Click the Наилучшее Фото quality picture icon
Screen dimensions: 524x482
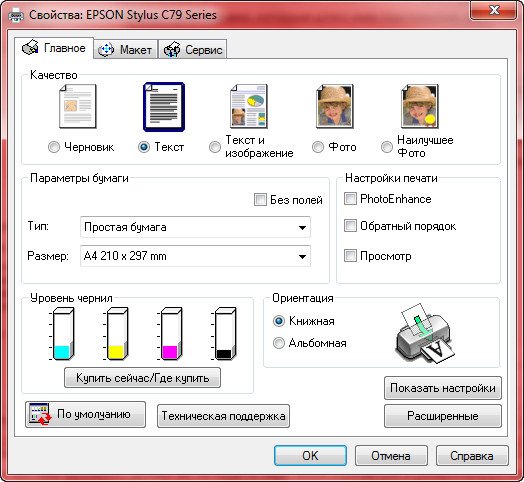(x=420, y=106)
